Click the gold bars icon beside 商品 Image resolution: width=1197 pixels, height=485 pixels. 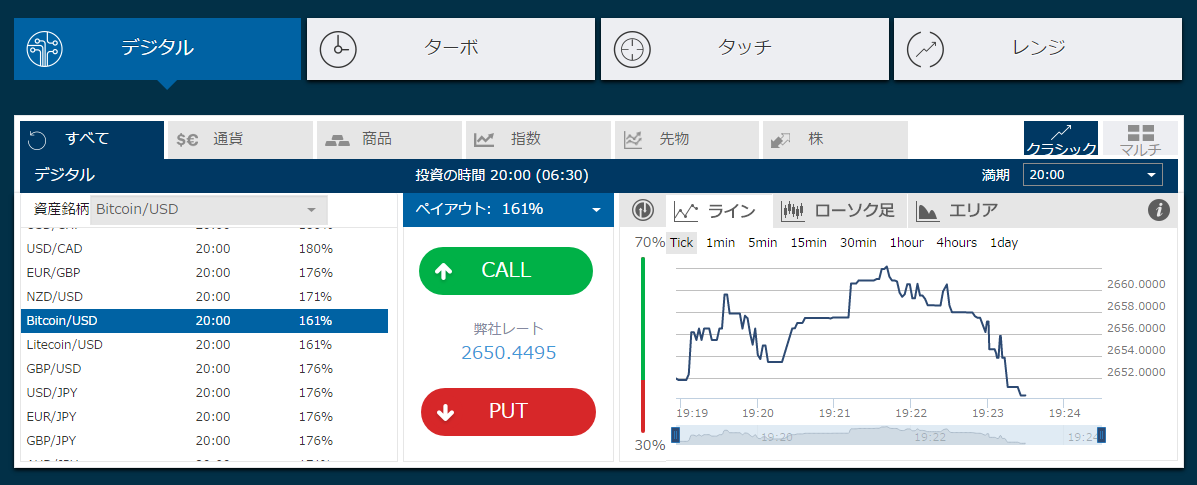(337, 140)
